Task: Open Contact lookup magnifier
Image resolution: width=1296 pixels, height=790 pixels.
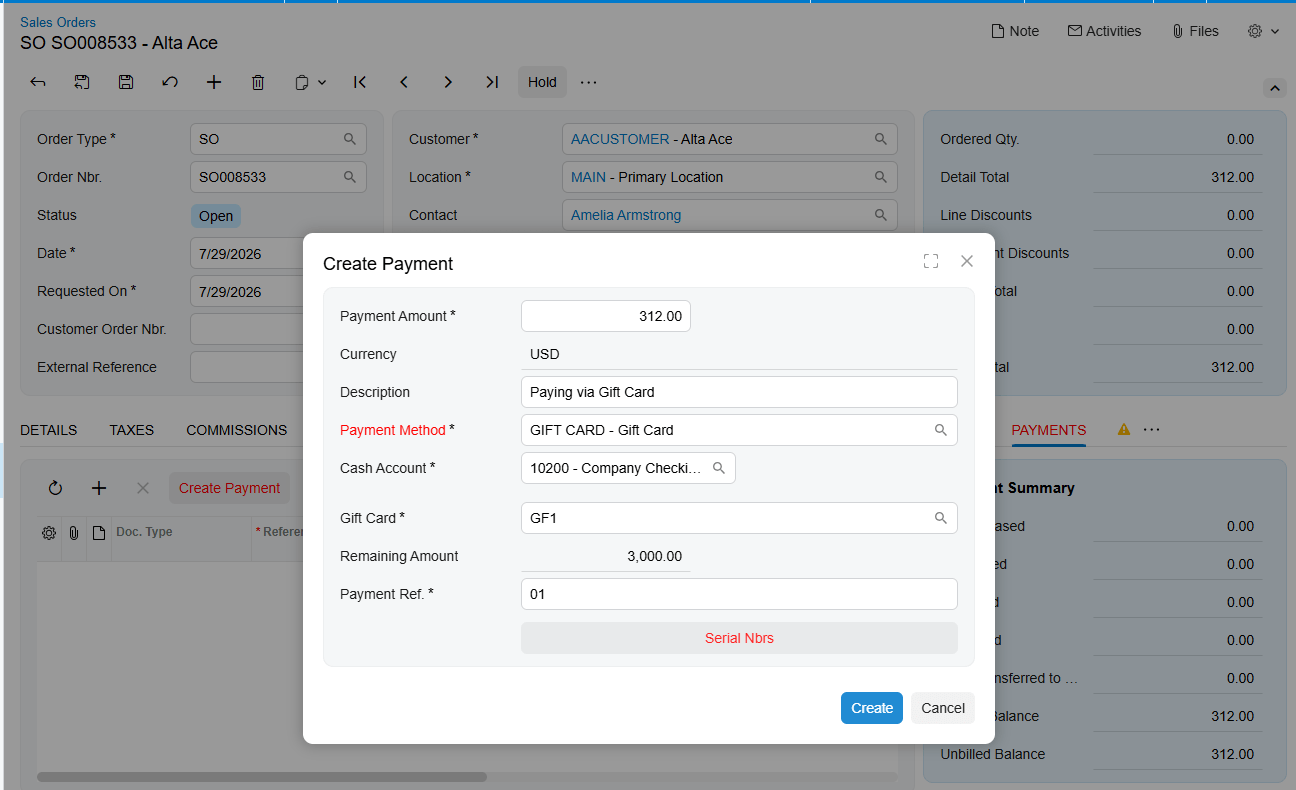Action: point(881,215)
